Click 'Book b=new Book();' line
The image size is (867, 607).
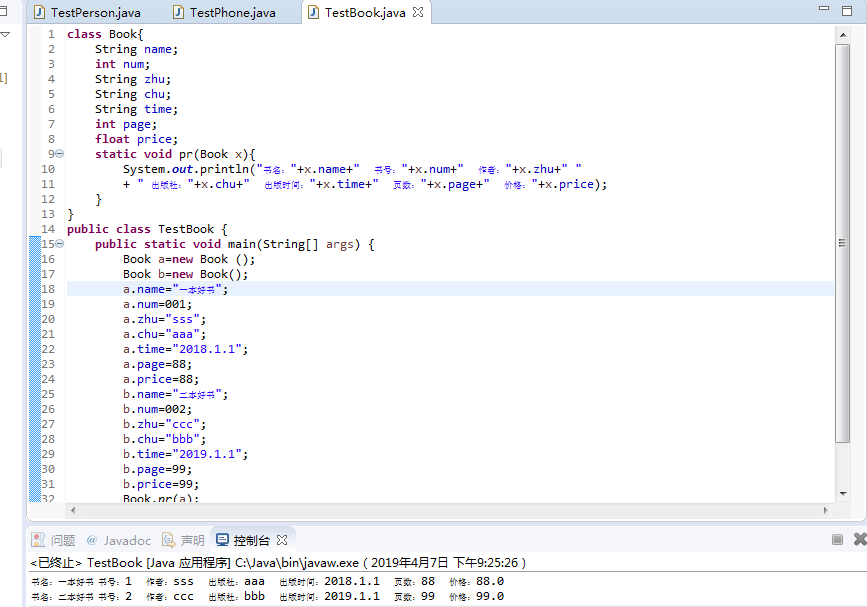(185, 274)
